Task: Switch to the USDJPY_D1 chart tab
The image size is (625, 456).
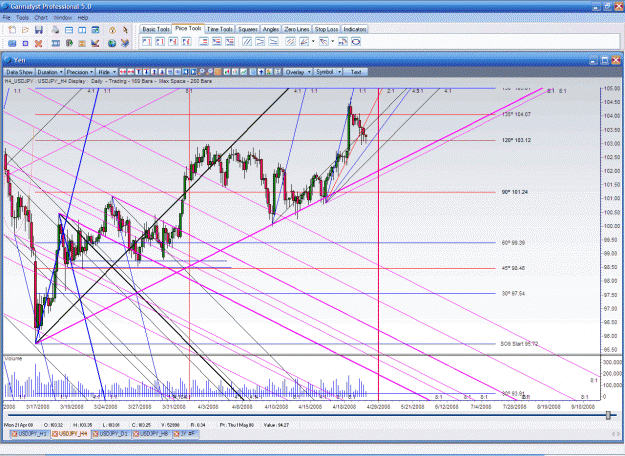Action: [x=112, y=434]
